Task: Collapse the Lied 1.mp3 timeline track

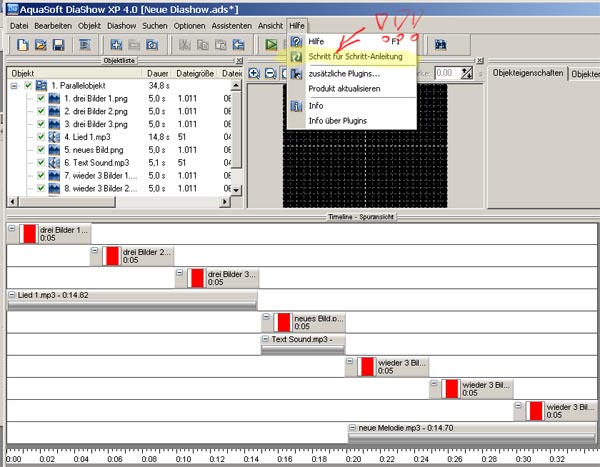Action: 11,295
